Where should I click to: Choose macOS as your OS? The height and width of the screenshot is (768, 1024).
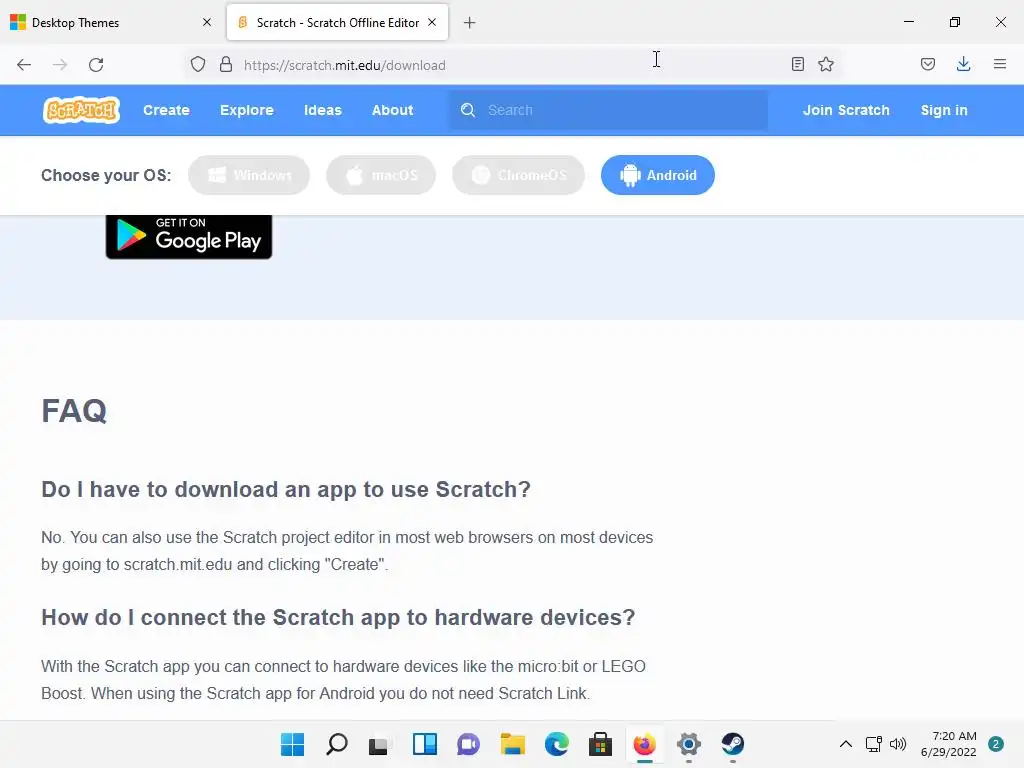pos(381,175)
